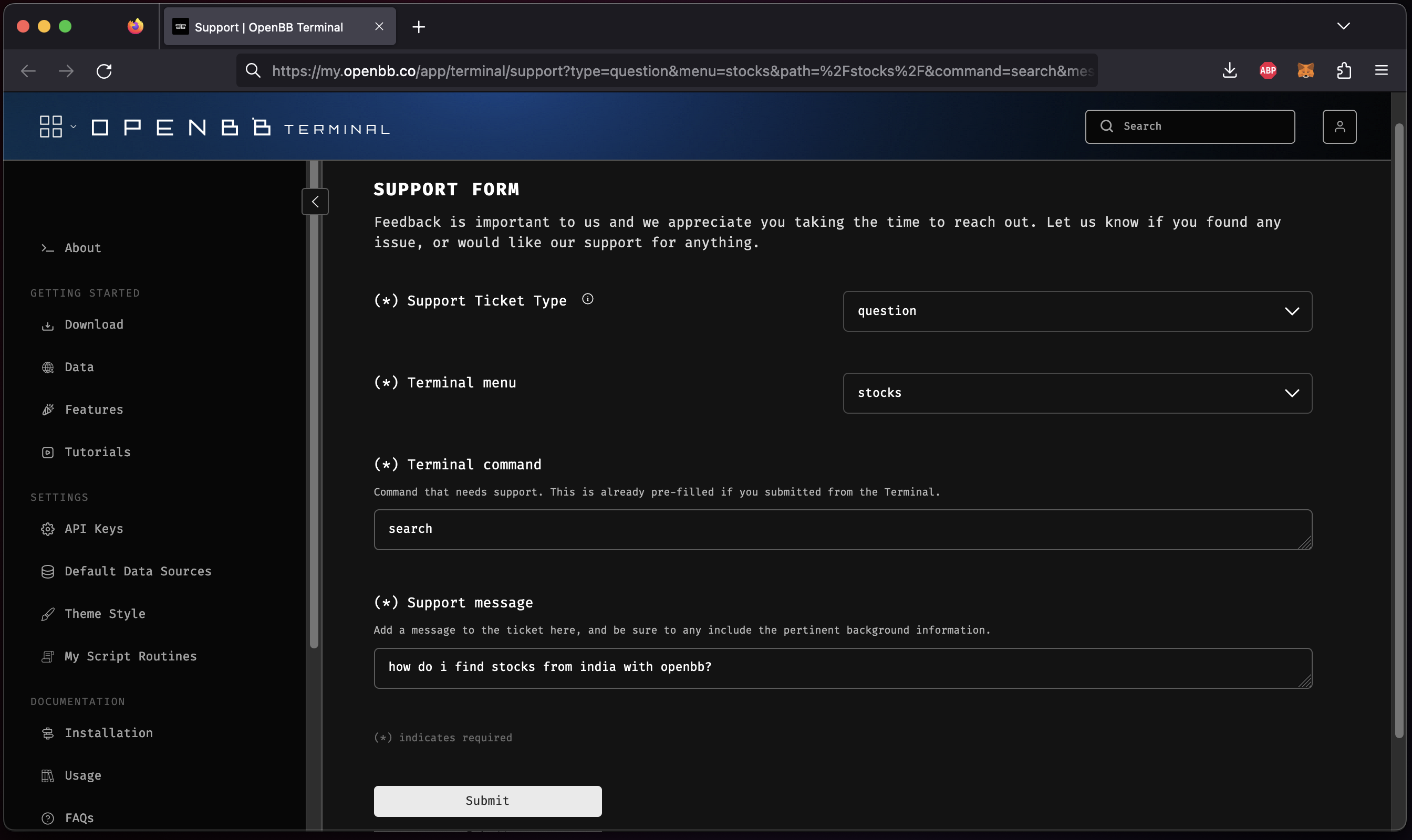Open the MetaMask fox extension icon

click(x=1305, y=71)
